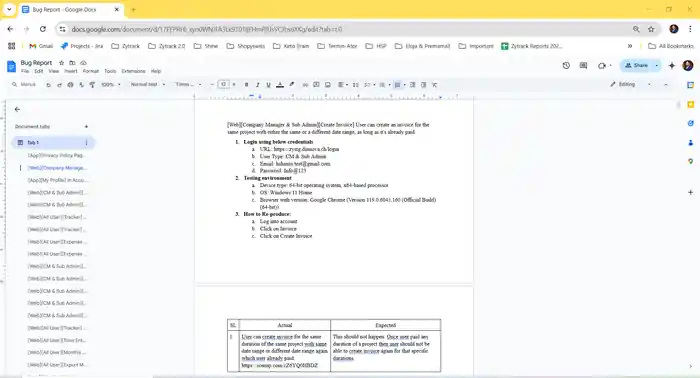This screenshot has height=378, width=700.
Task: Open Gemini sparkle assistant
Action: coord(671,66)
